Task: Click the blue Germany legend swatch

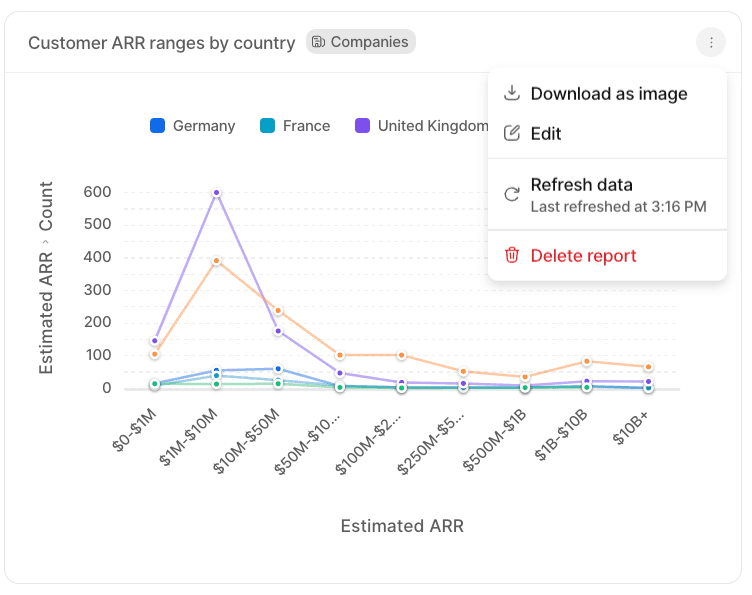Action: pos(157,126)
